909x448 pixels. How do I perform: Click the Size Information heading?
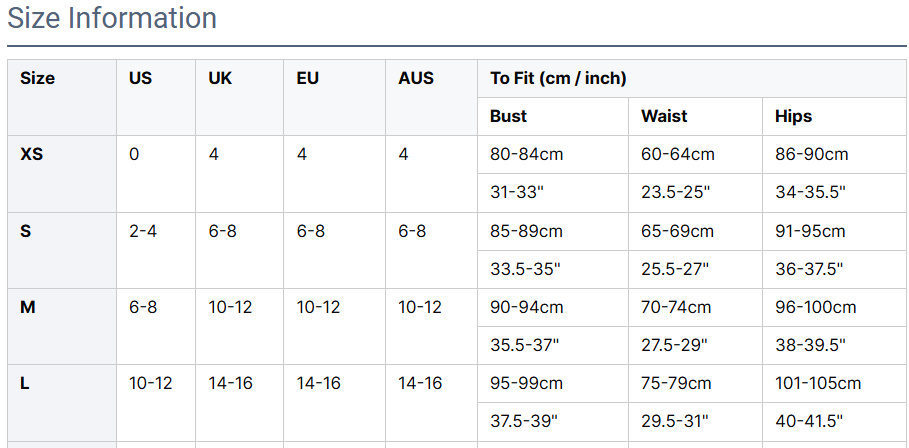tap(112, 18)
